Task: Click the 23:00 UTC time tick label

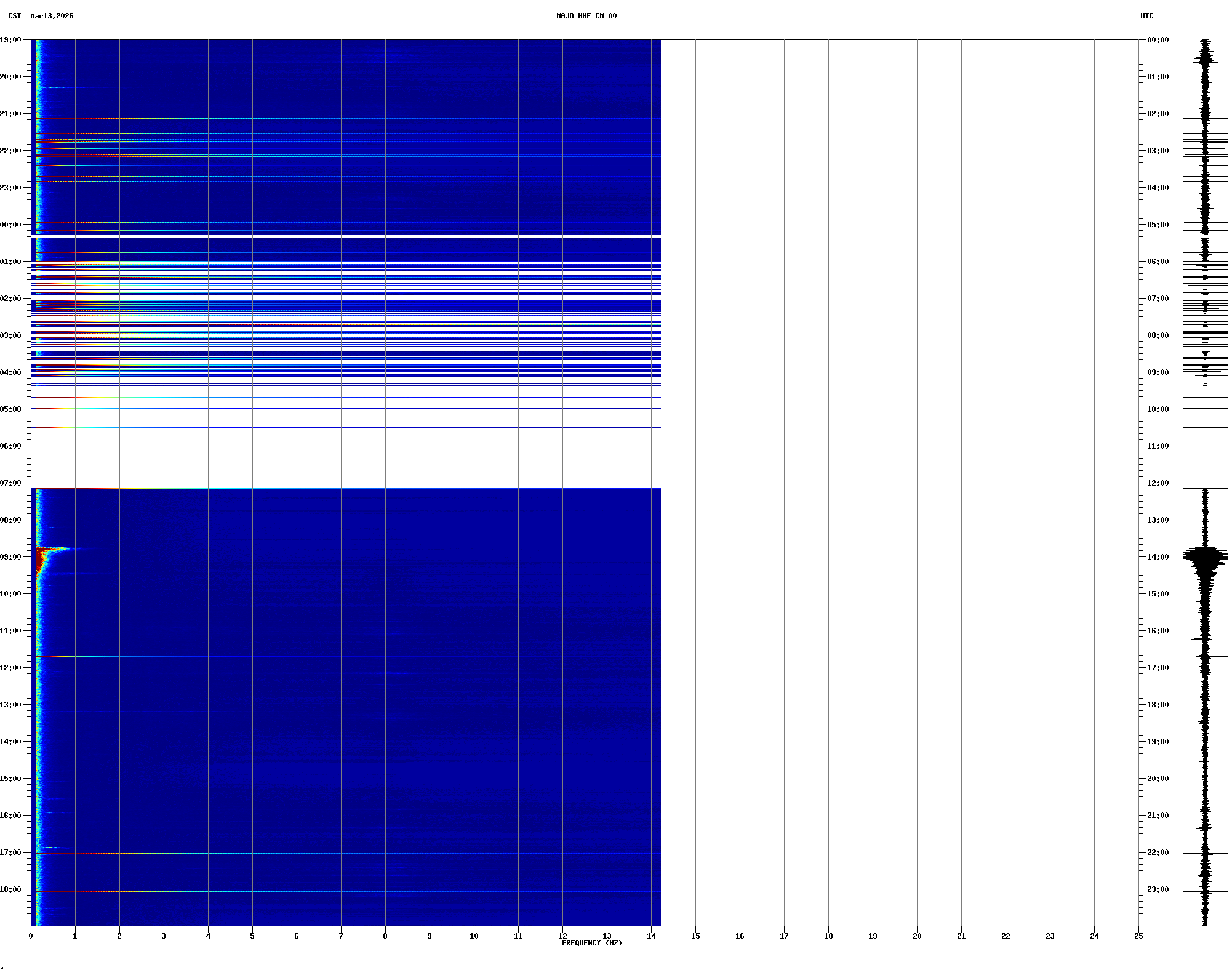Action: tap(1158, 889)
